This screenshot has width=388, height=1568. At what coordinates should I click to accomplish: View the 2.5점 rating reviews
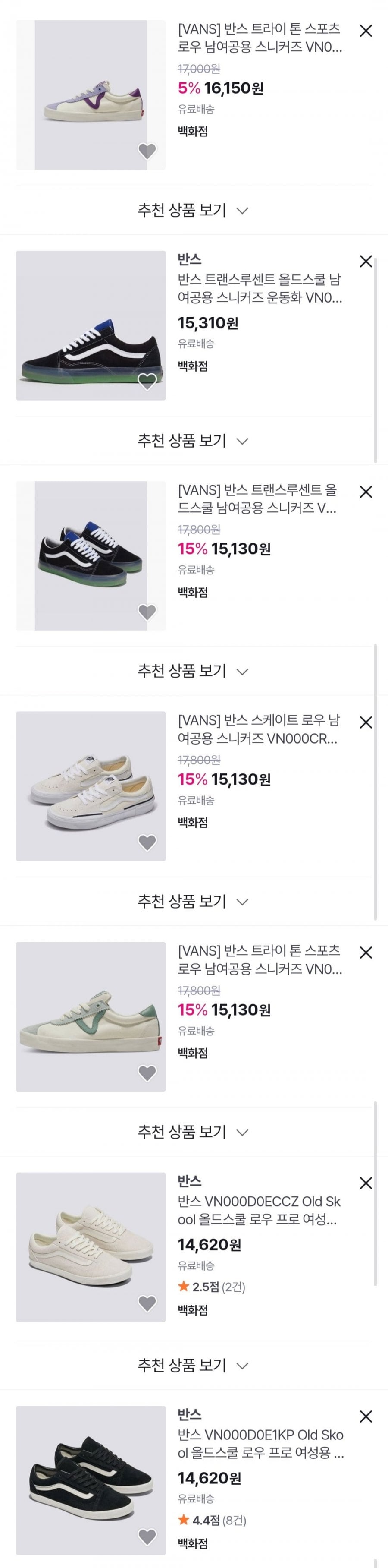pyautogui.click(x=211, y=1287)
